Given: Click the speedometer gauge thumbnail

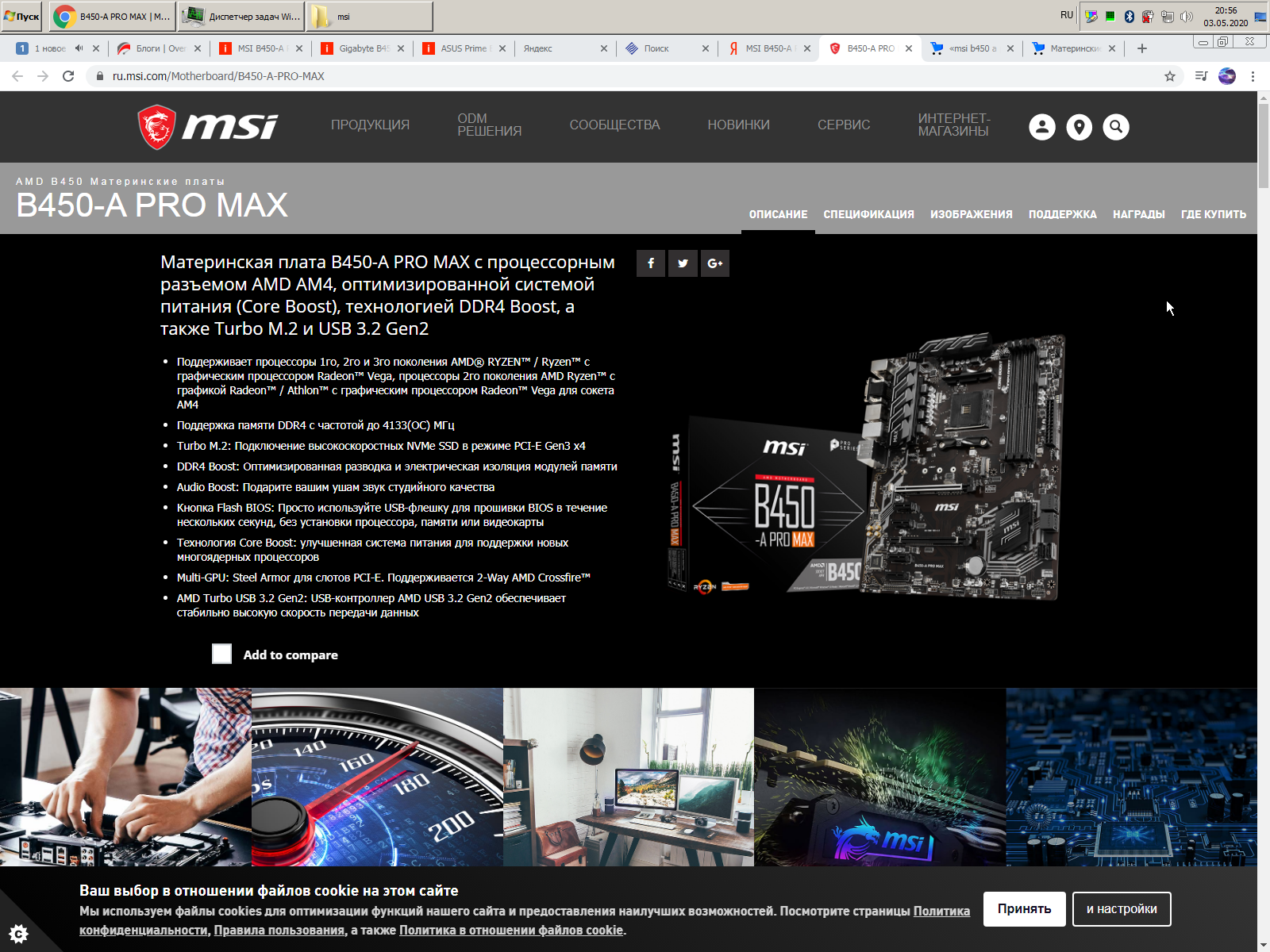Looking at the screenshot, I should click(x=377, y=777).
